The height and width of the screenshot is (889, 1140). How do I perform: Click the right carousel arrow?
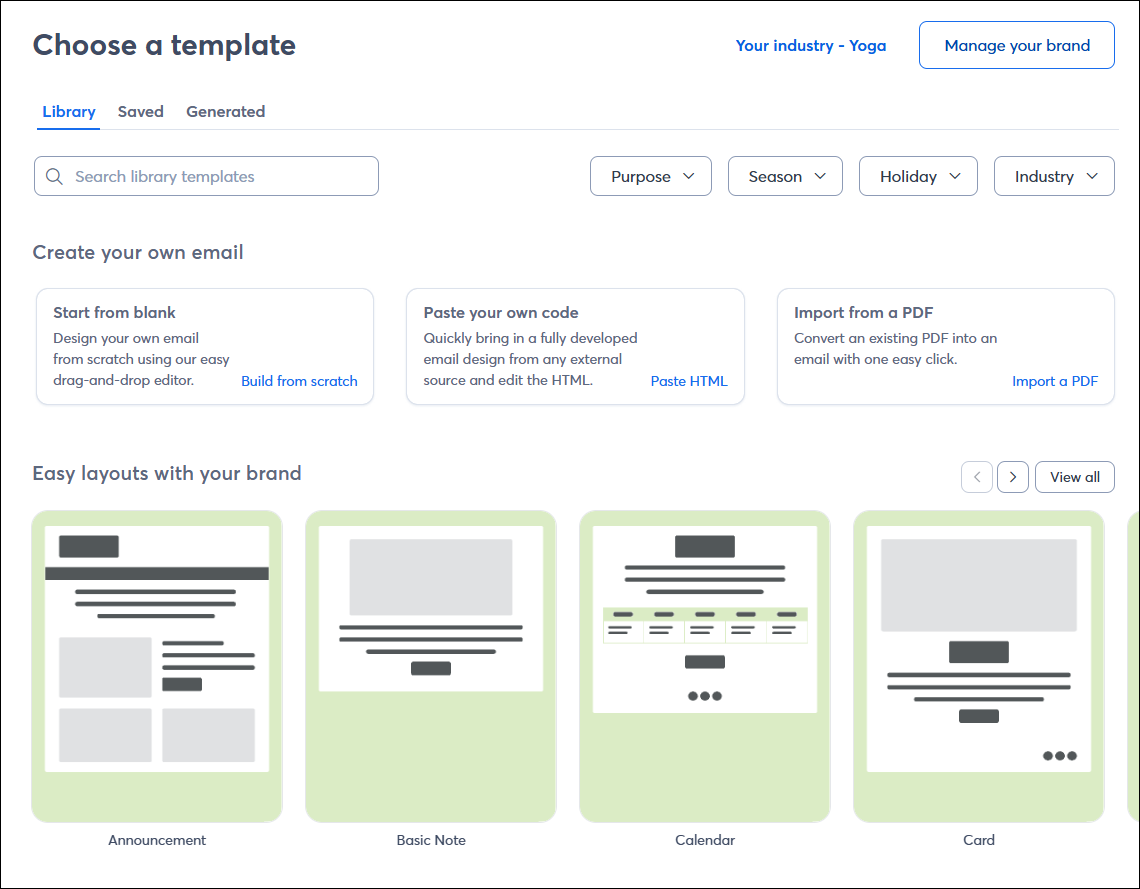pyautogui.click(x=1012, y=477)
